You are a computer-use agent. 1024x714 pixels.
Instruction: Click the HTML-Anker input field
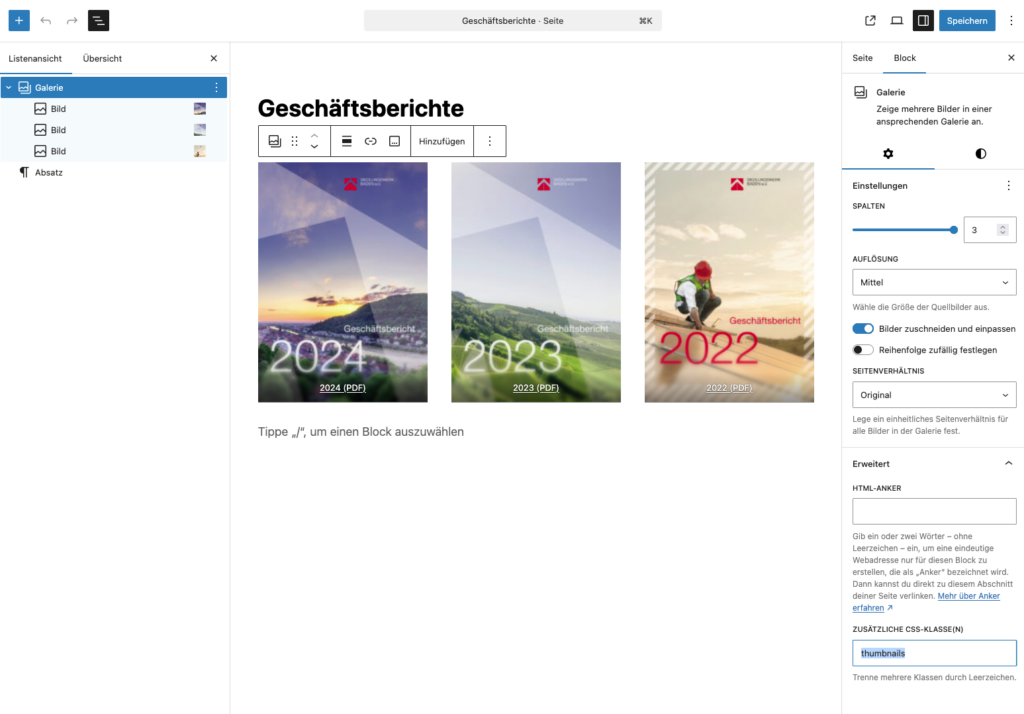tap(934, 512)
